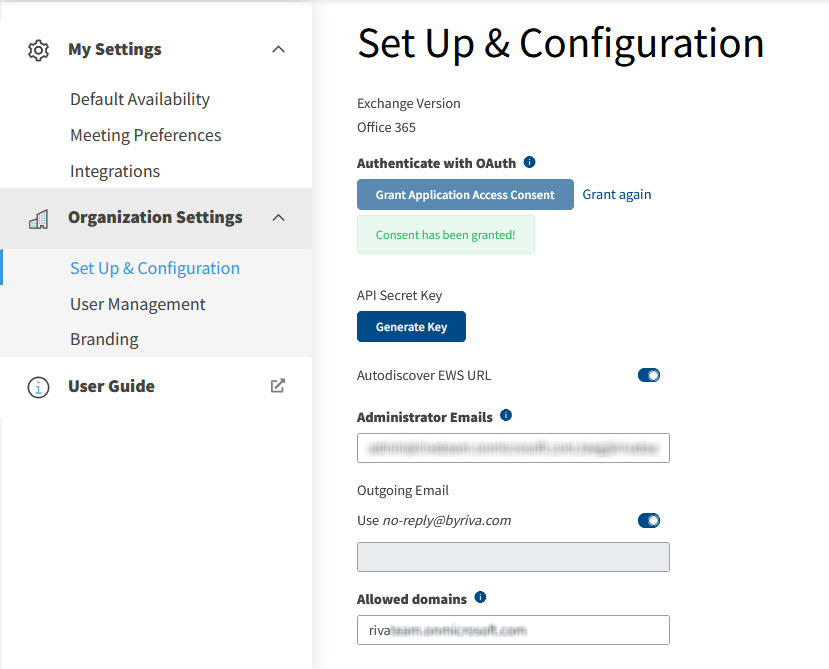829x669 pixels.
Task: Click the 'Outgoing Email' label
Action: 403,491
